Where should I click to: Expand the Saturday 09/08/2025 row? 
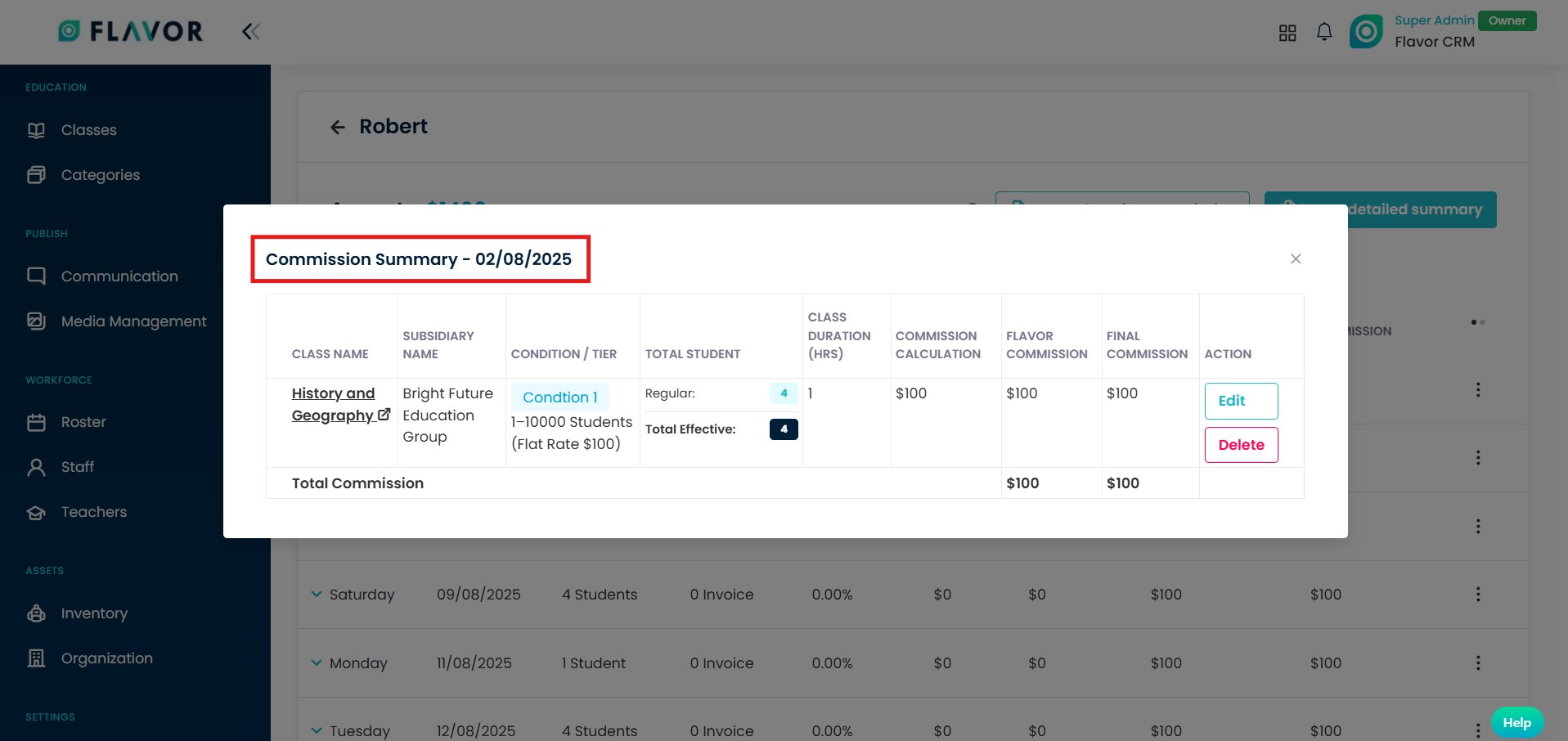(317, 595)
